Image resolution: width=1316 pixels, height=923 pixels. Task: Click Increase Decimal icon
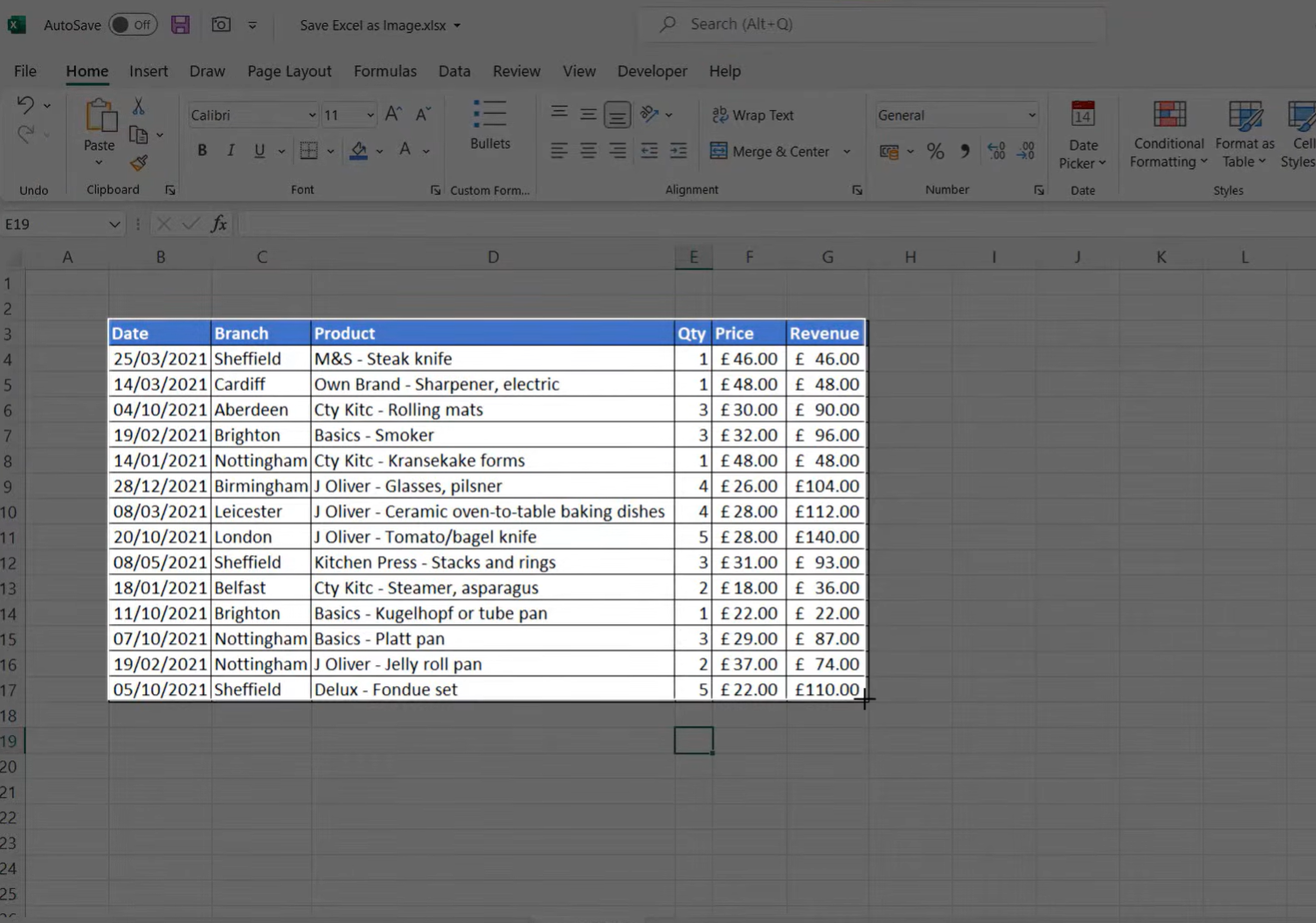pyautogui.click(x=996, y=151)
